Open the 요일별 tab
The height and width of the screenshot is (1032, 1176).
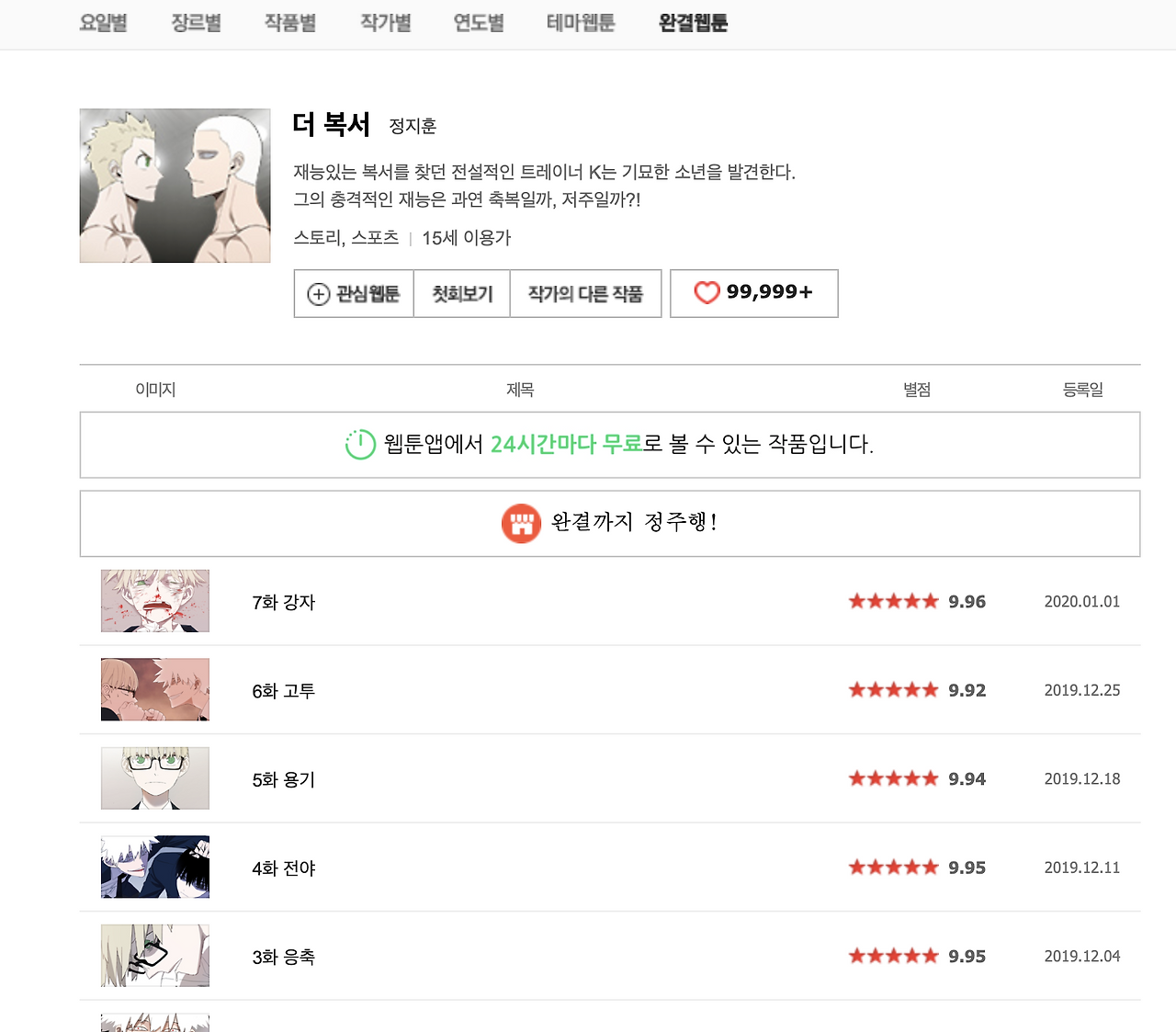[103, 23]
